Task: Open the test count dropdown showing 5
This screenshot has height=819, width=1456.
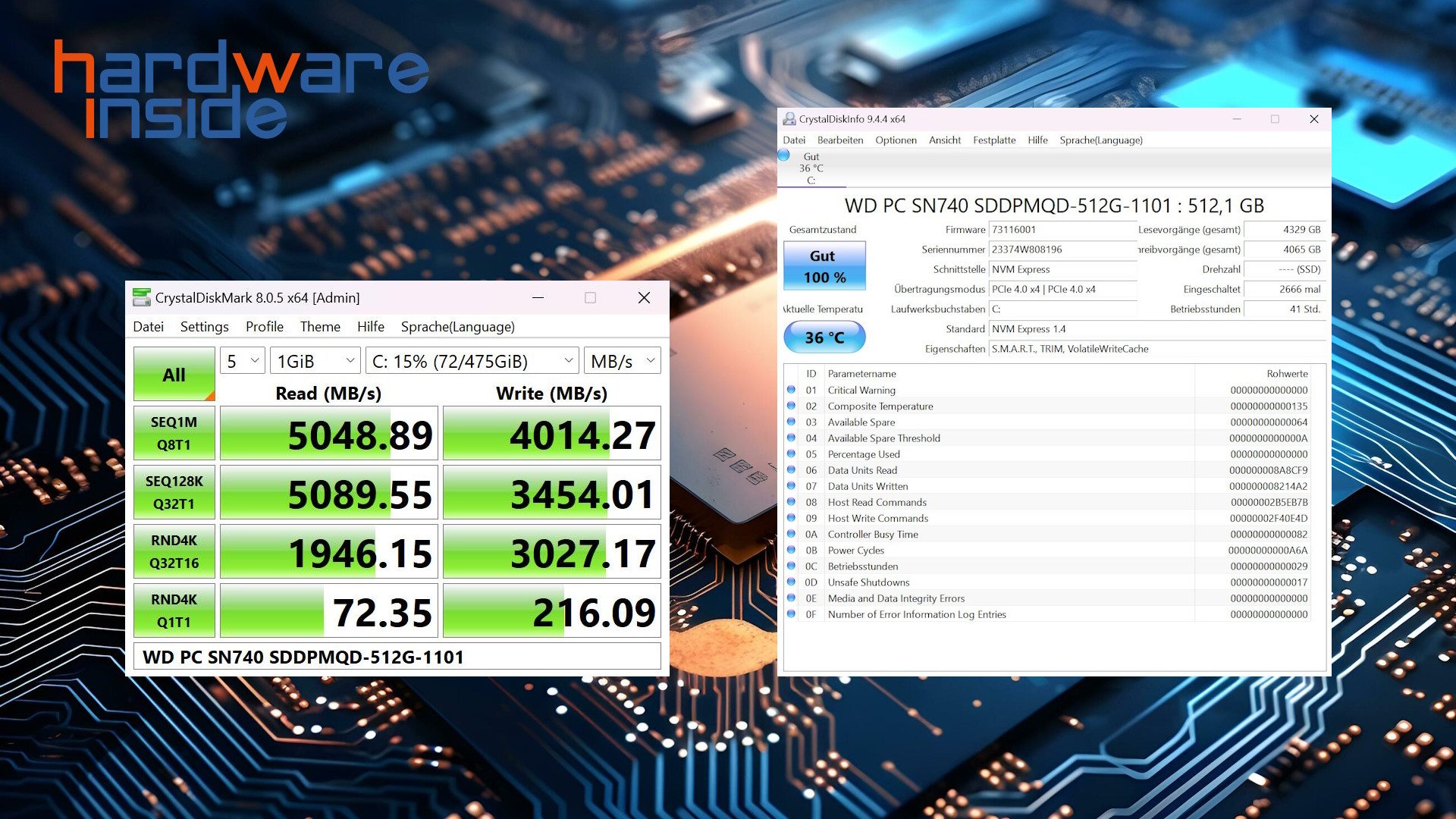Action: click(242, 361)
